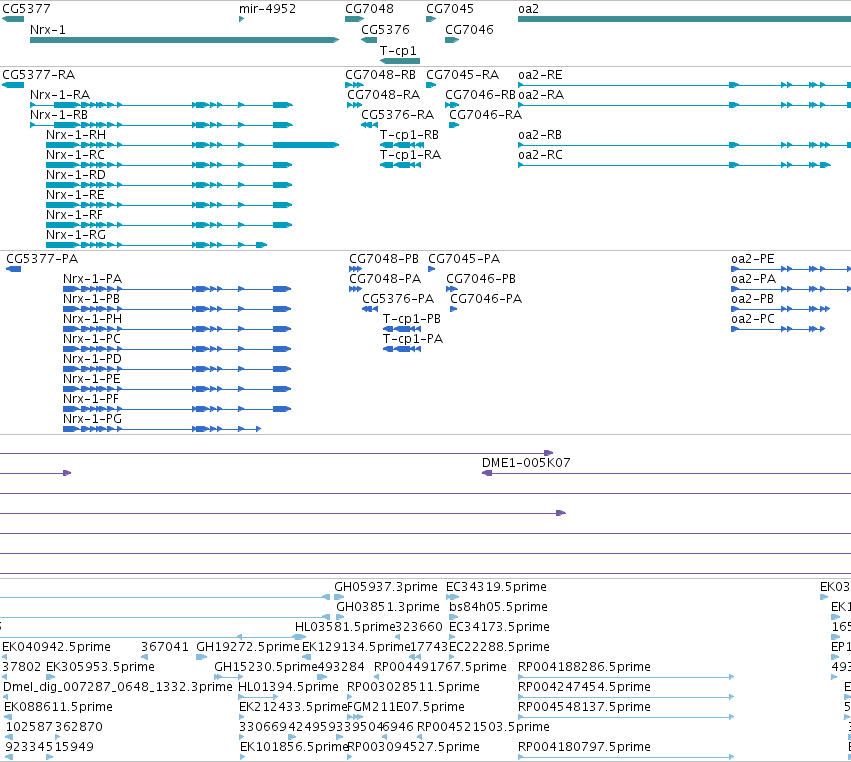Open the EC34319.5prime EST label
Screen dimensions: 851x762
pos(497,587)
